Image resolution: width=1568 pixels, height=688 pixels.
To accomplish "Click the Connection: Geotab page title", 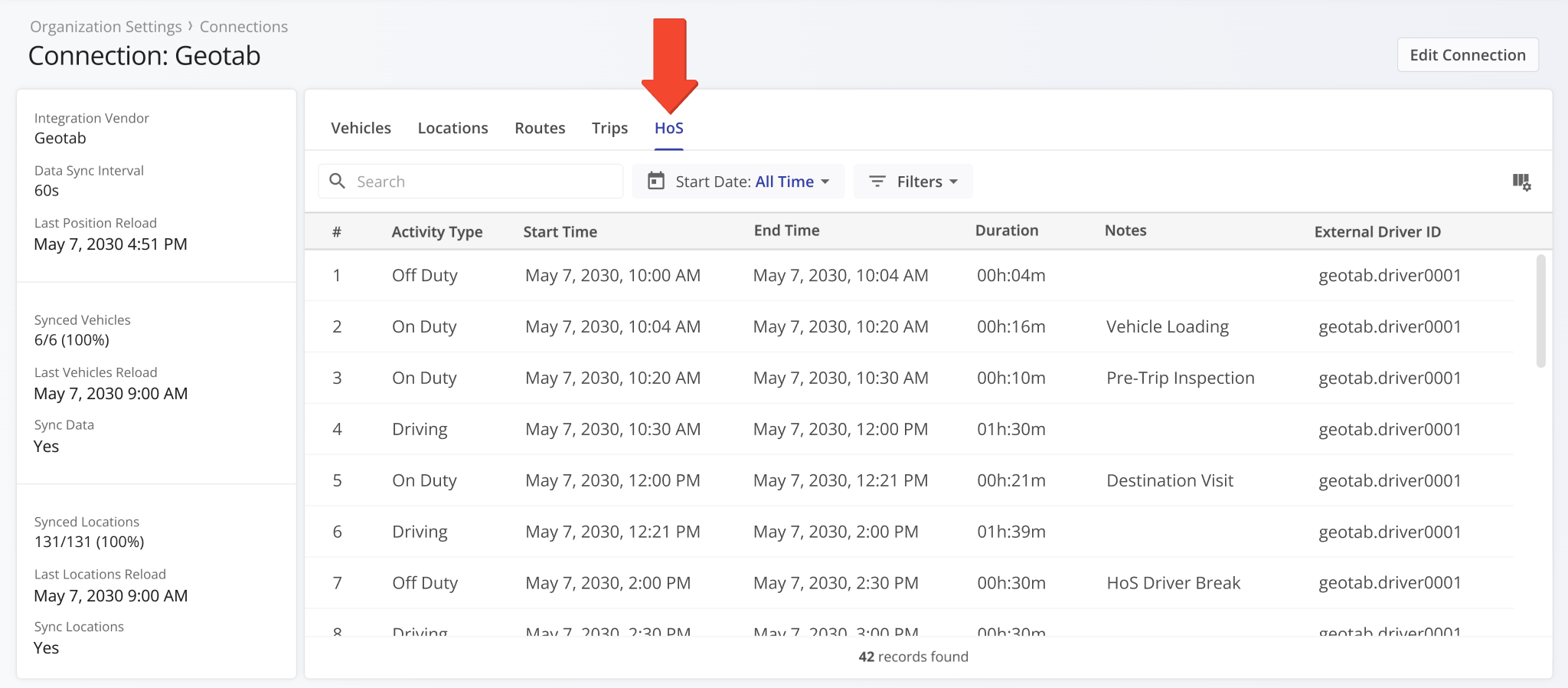I will click(144, 55).
